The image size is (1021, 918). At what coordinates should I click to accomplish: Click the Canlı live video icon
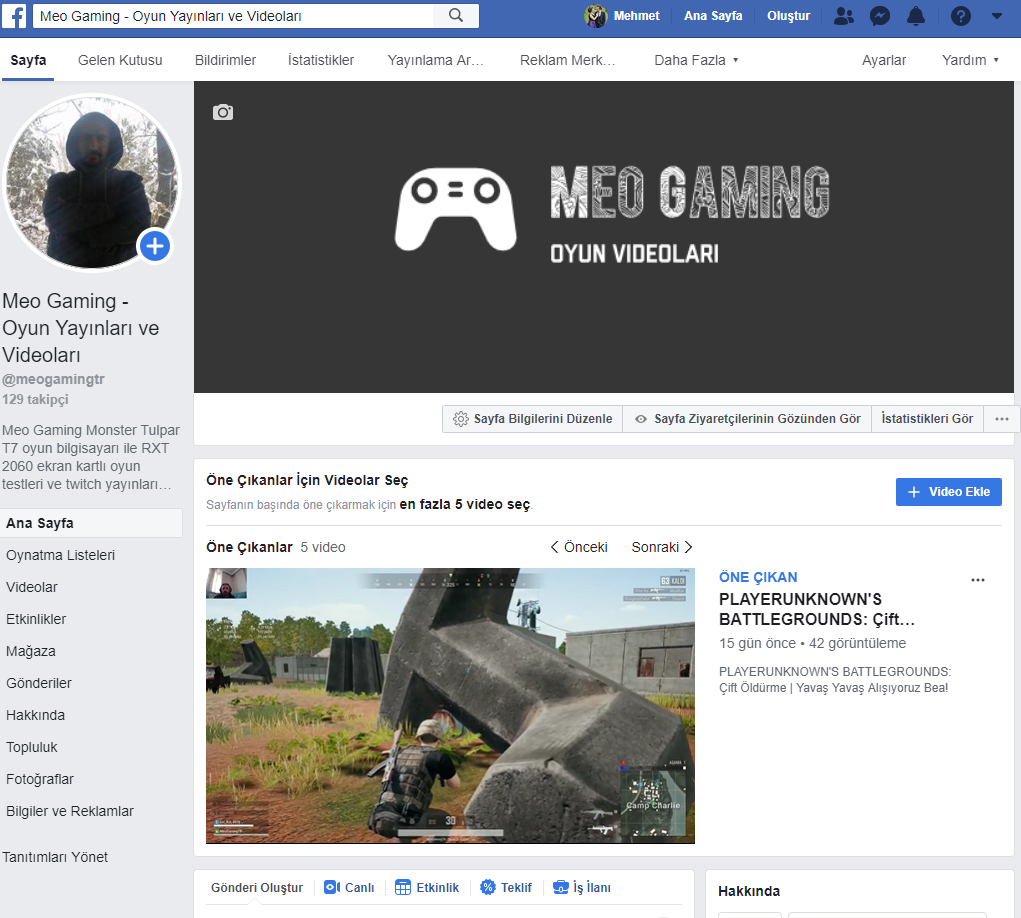(x=332, y=887)
